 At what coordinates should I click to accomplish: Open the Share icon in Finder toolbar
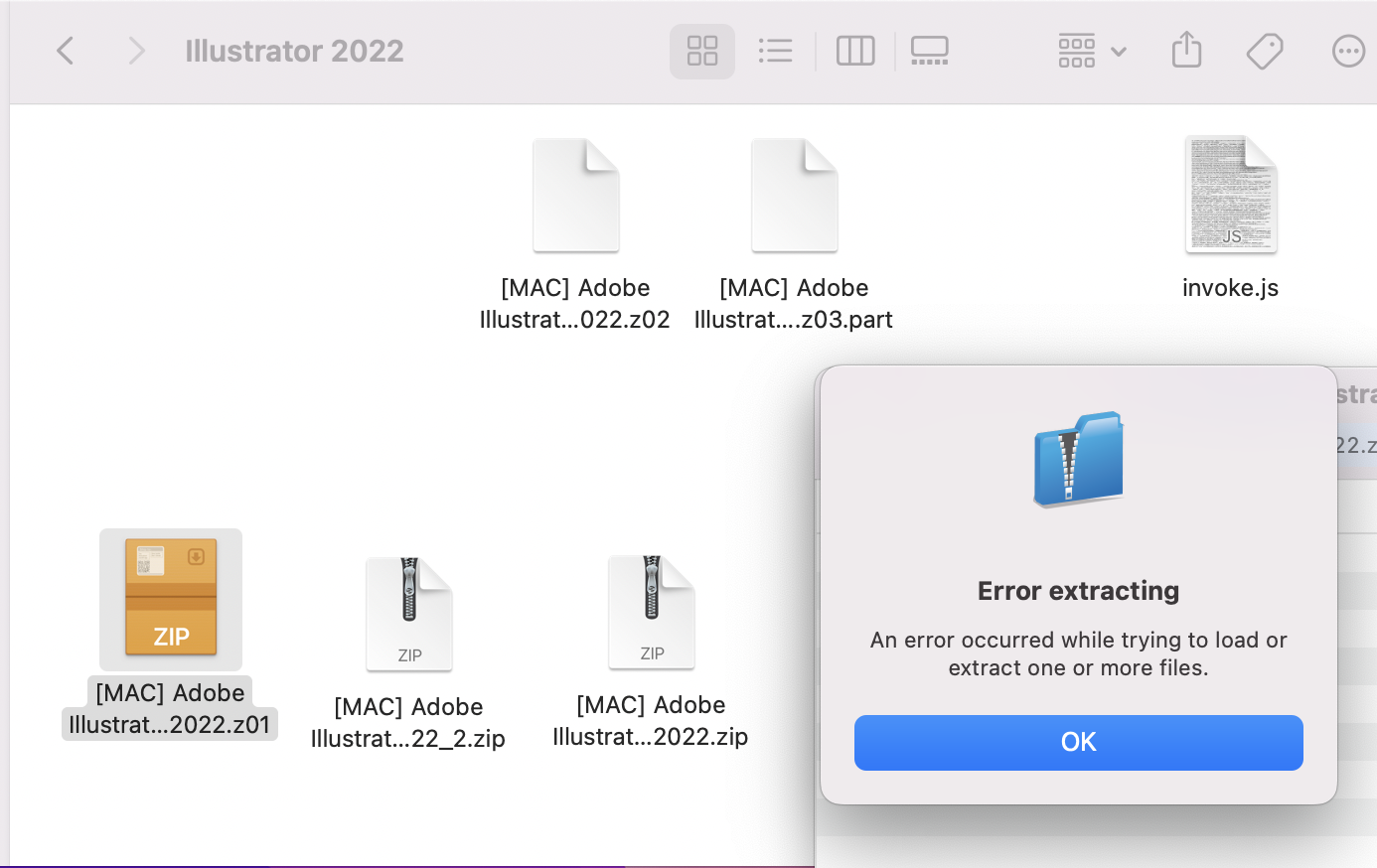click(x=1186, y=50)
